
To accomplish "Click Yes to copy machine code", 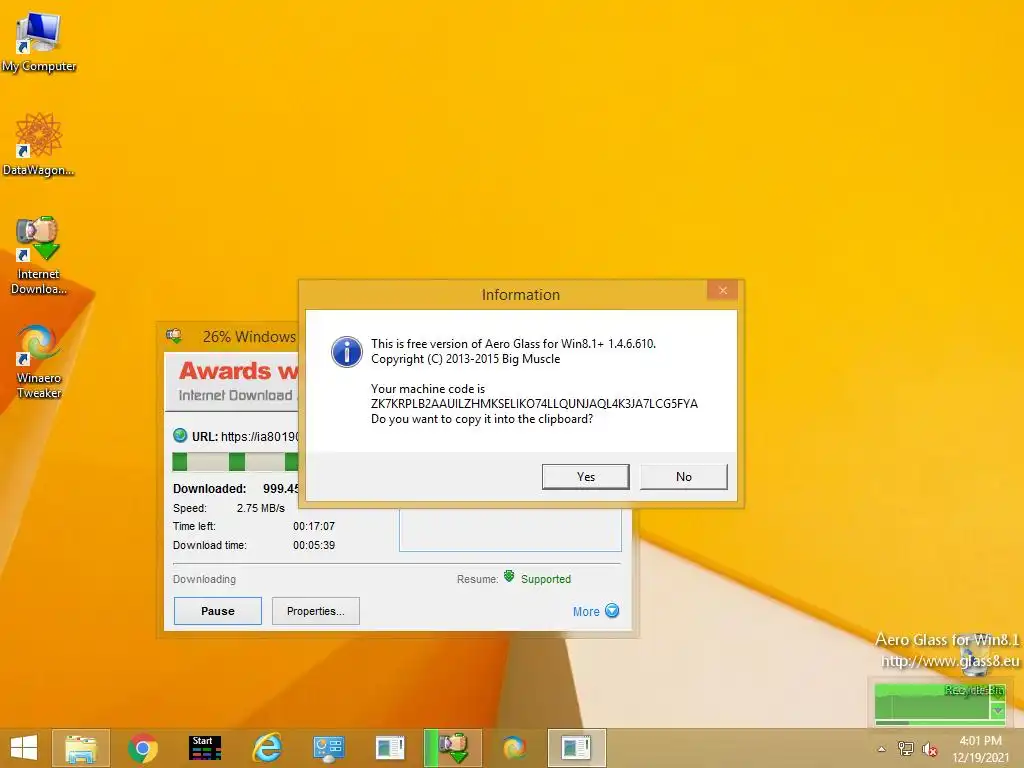I will pyautogui.click(x=585, y=477).
